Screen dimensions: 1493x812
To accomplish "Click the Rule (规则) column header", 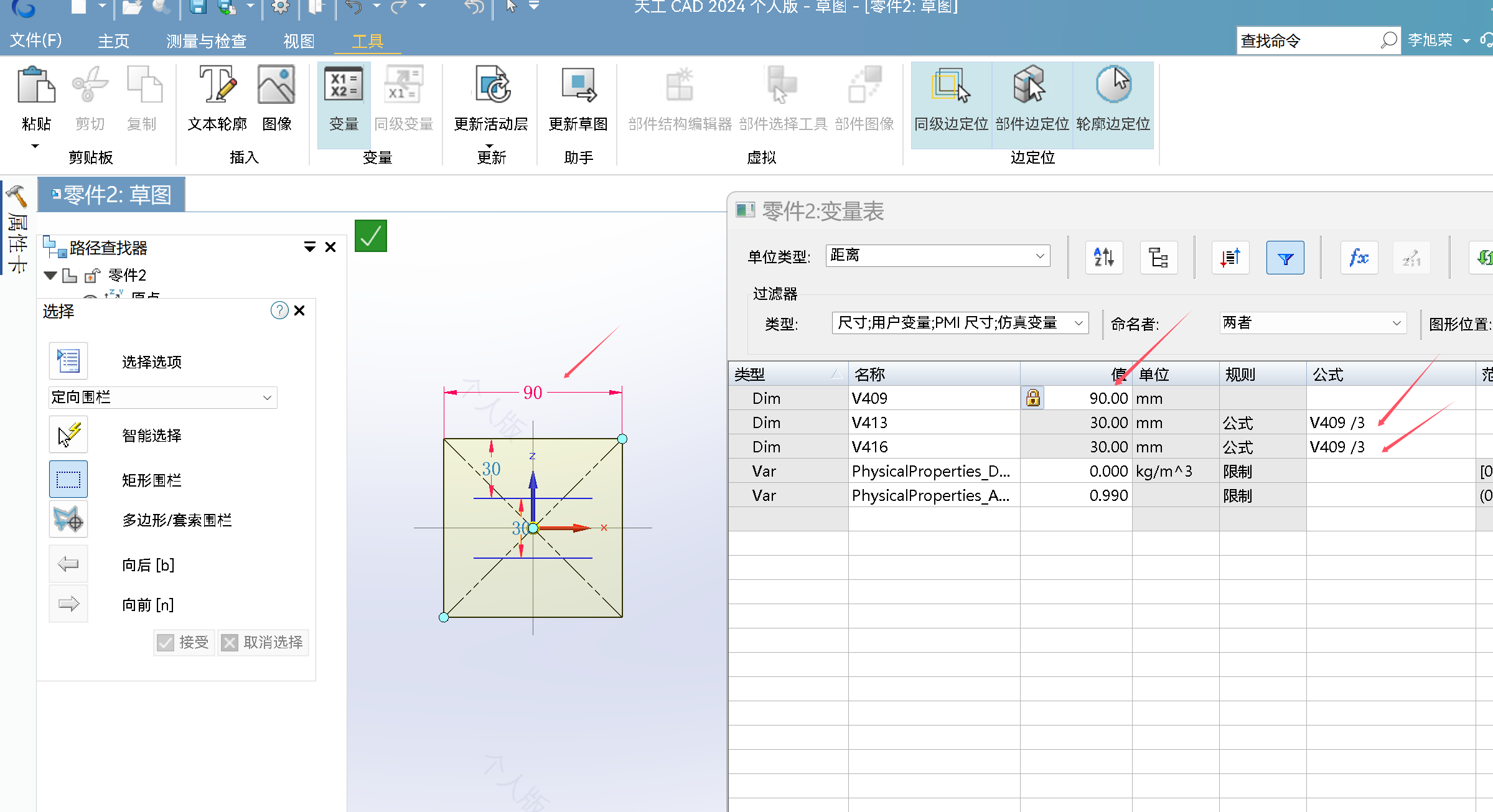I will tap(1262, 374).
